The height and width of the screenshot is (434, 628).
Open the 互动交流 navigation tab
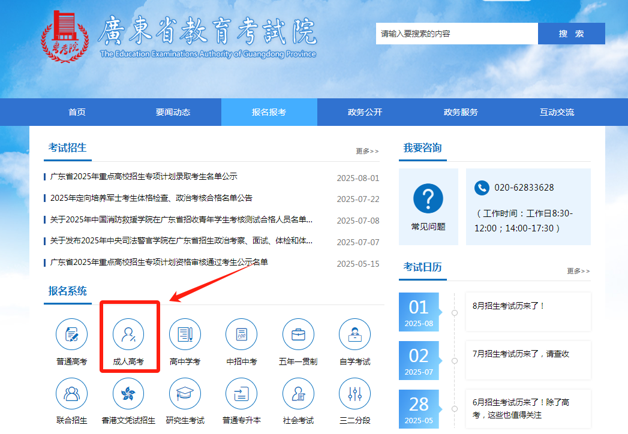[x=556, y=112]
